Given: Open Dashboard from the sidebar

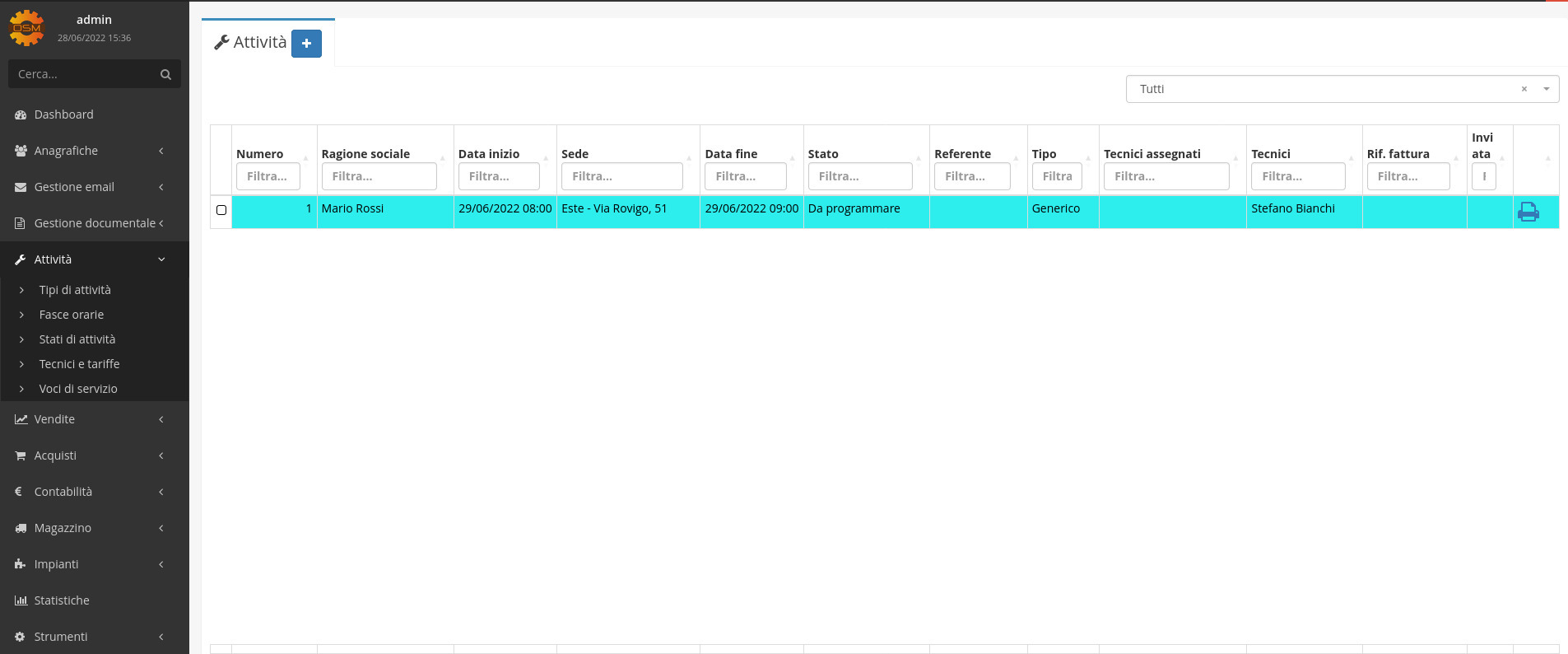Looking at the screenshot, I should [63, 114].
